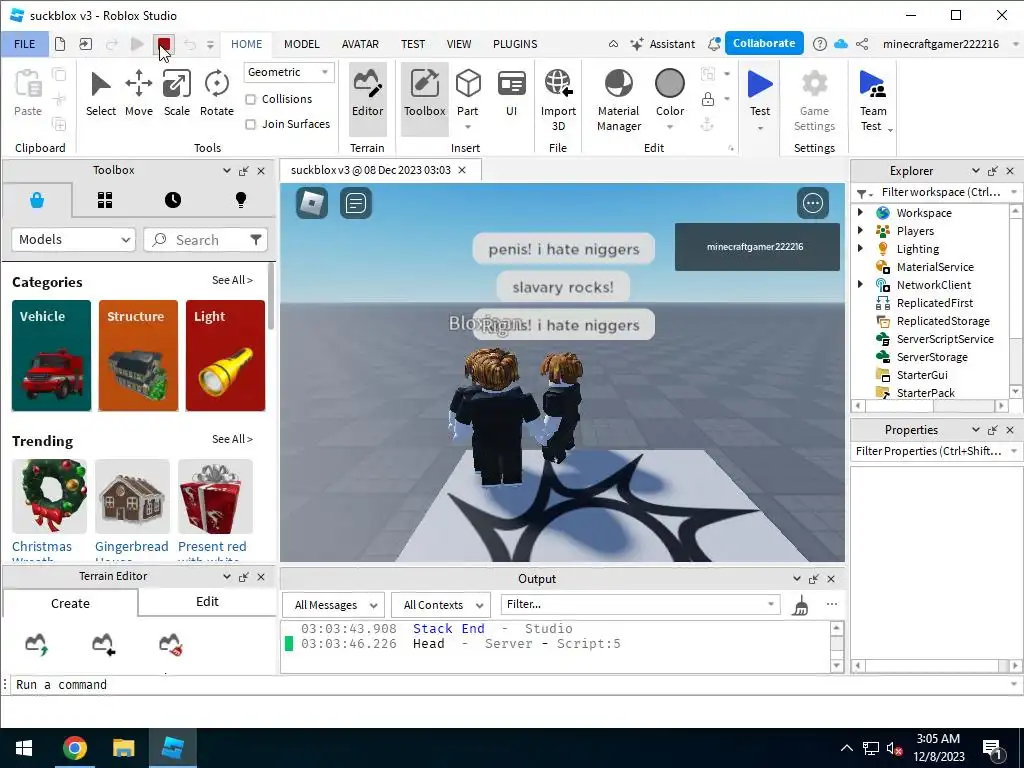This screenshot has height=768, width=1024.
Task: Switch to the VIEW ribbon tab
Action: coord(459,44)
